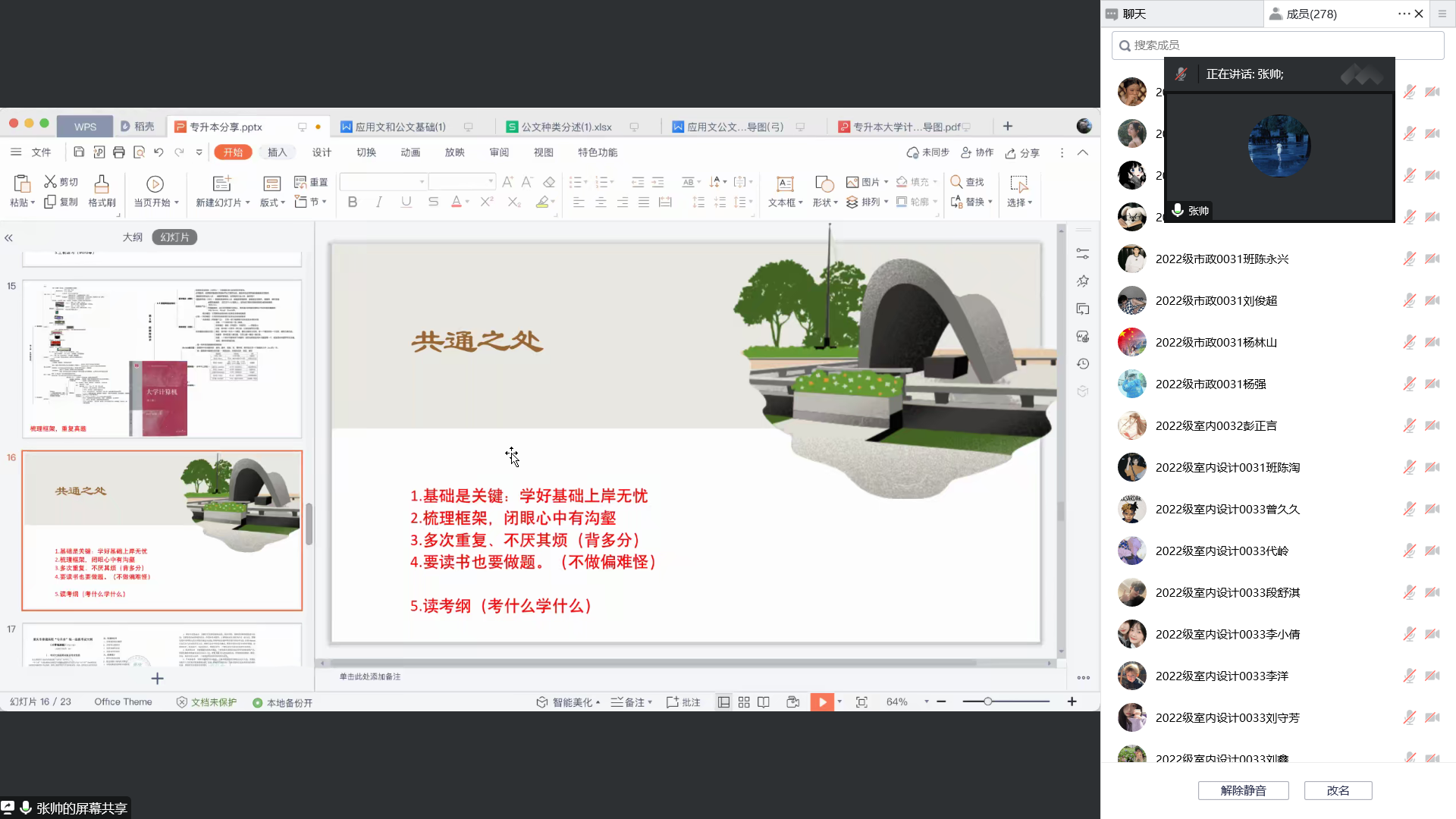Expand the font size dropdown

[489, 181]
